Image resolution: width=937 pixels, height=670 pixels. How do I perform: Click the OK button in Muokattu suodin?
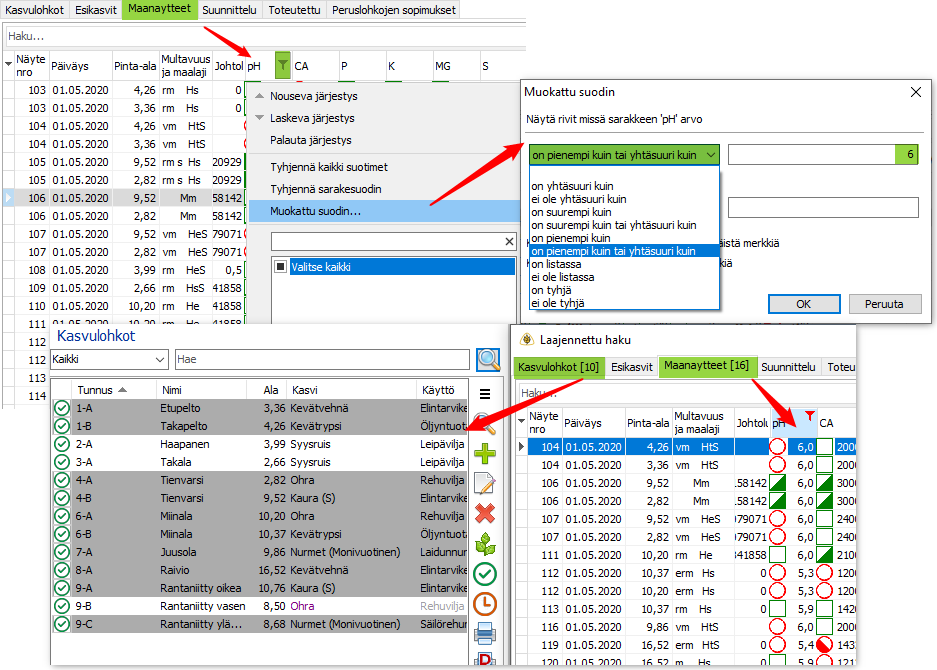804,304
